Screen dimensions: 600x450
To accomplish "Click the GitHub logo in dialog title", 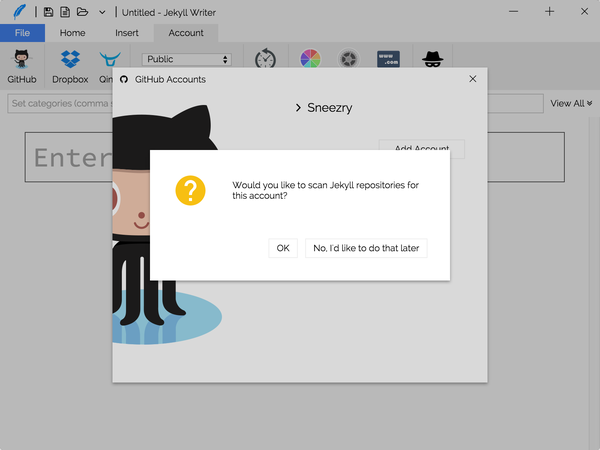I will (x=124, y=79).
